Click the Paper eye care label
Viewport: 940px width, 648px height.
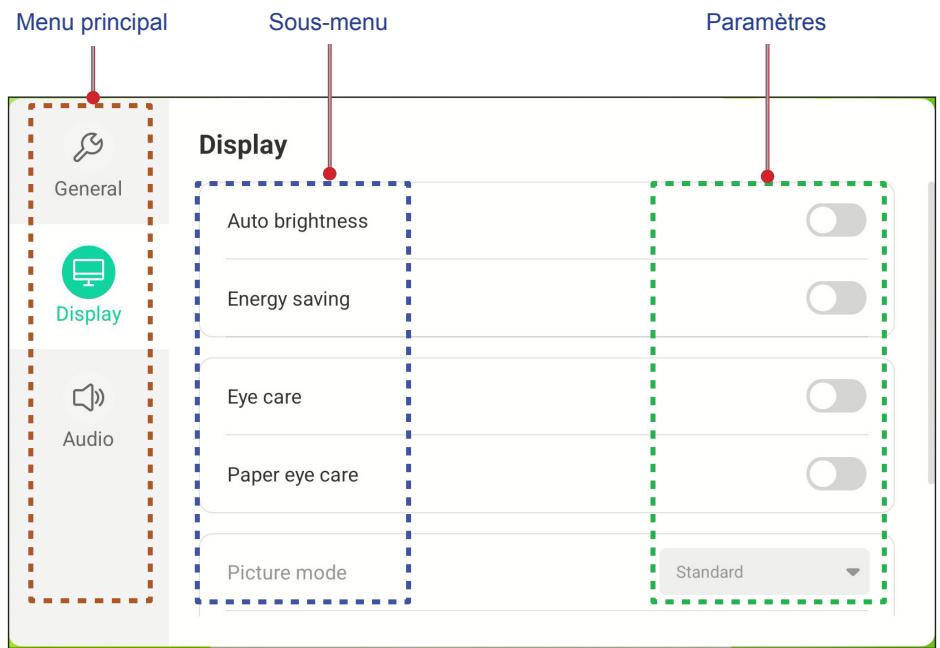click(x=293, y=475)
